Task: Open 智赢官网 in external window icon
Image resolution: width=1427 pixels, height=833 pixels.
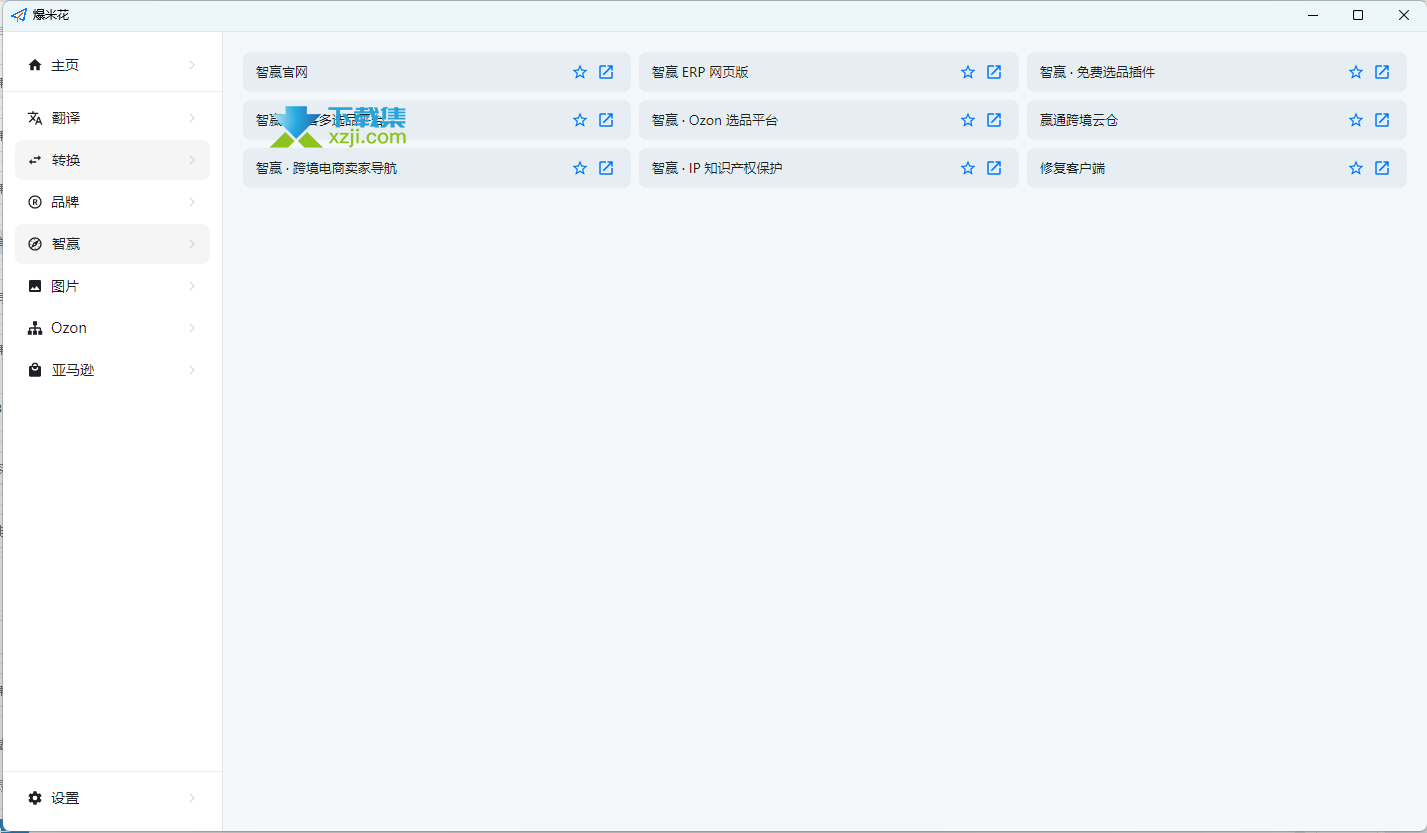Action: pyautogui.click(x=606, y=72)
